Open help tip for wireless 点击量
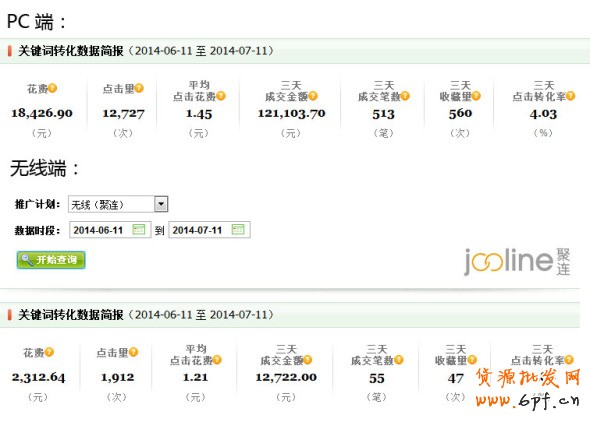 (133, 352)
